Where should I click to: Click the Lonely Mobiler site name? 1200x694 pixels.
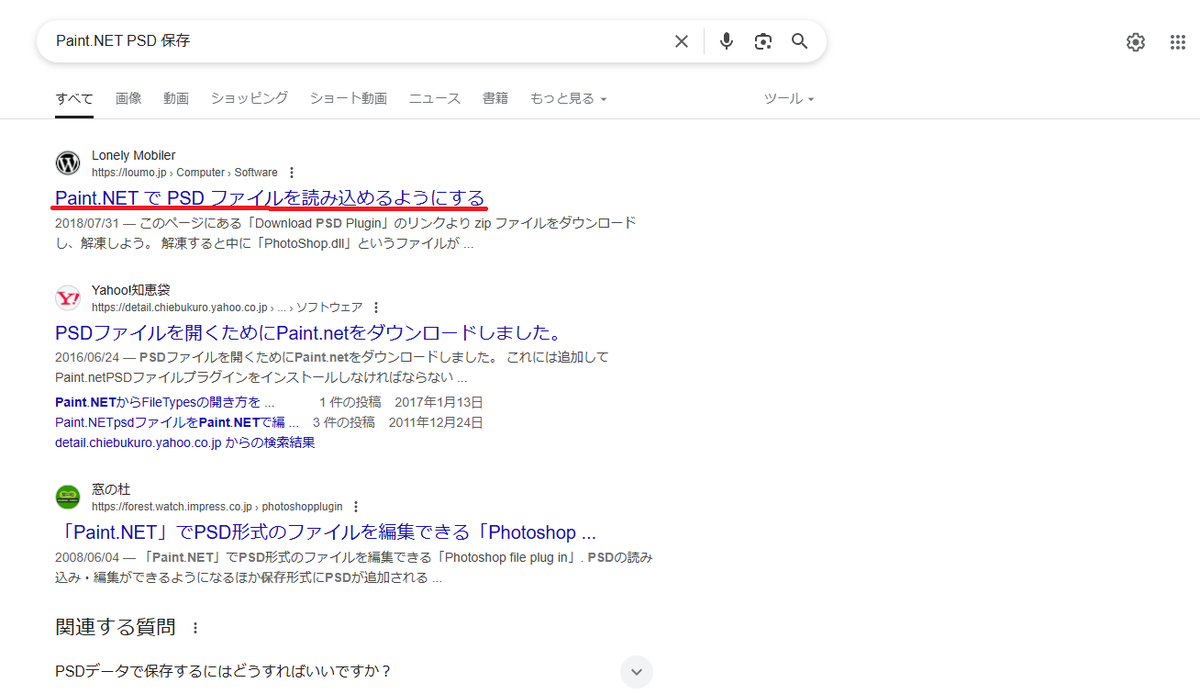tap(133, 155)
